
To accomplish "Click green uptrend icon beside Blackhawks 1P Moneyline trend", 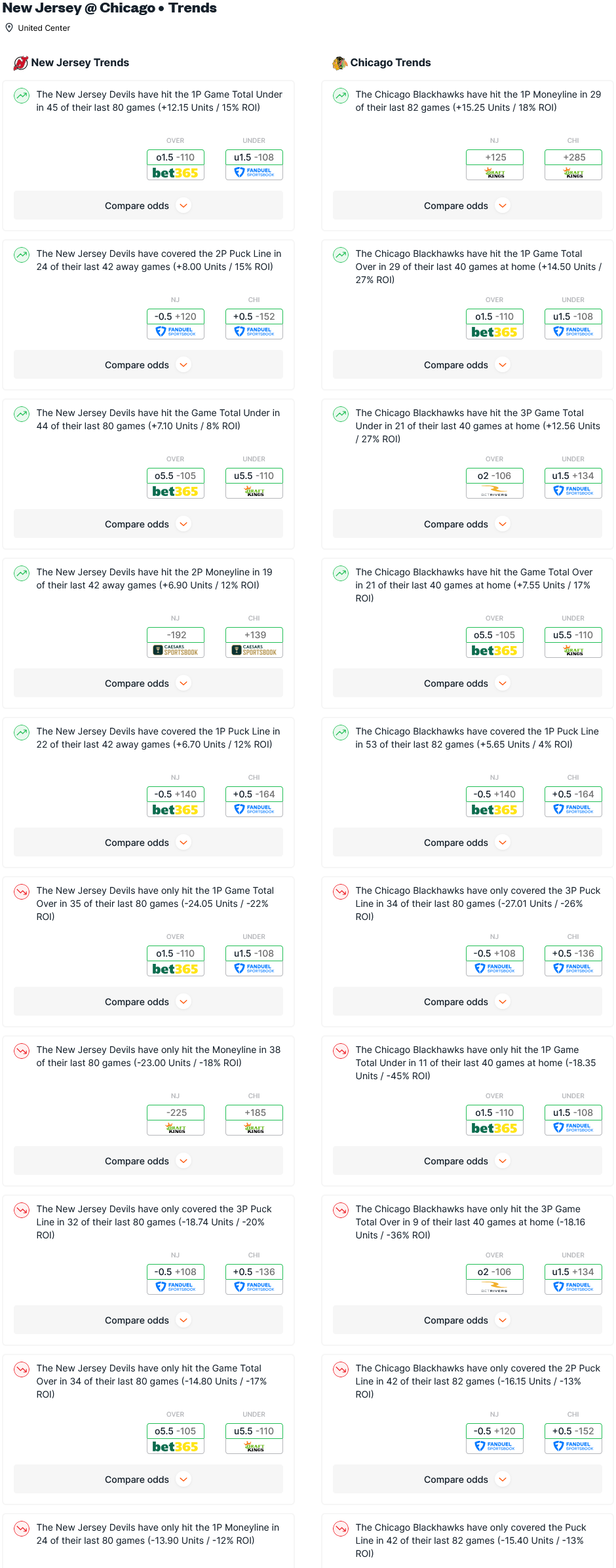I will (x=341, y=96).
